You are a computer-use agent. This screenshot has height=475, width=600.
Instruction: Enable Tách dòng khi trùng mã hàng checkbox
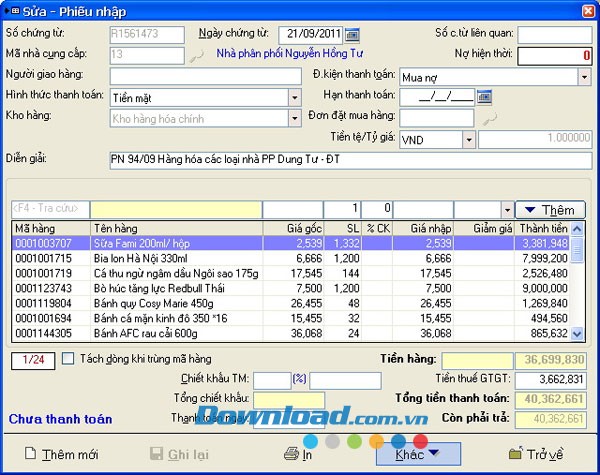pyautogui.click(x=68, y=358)
